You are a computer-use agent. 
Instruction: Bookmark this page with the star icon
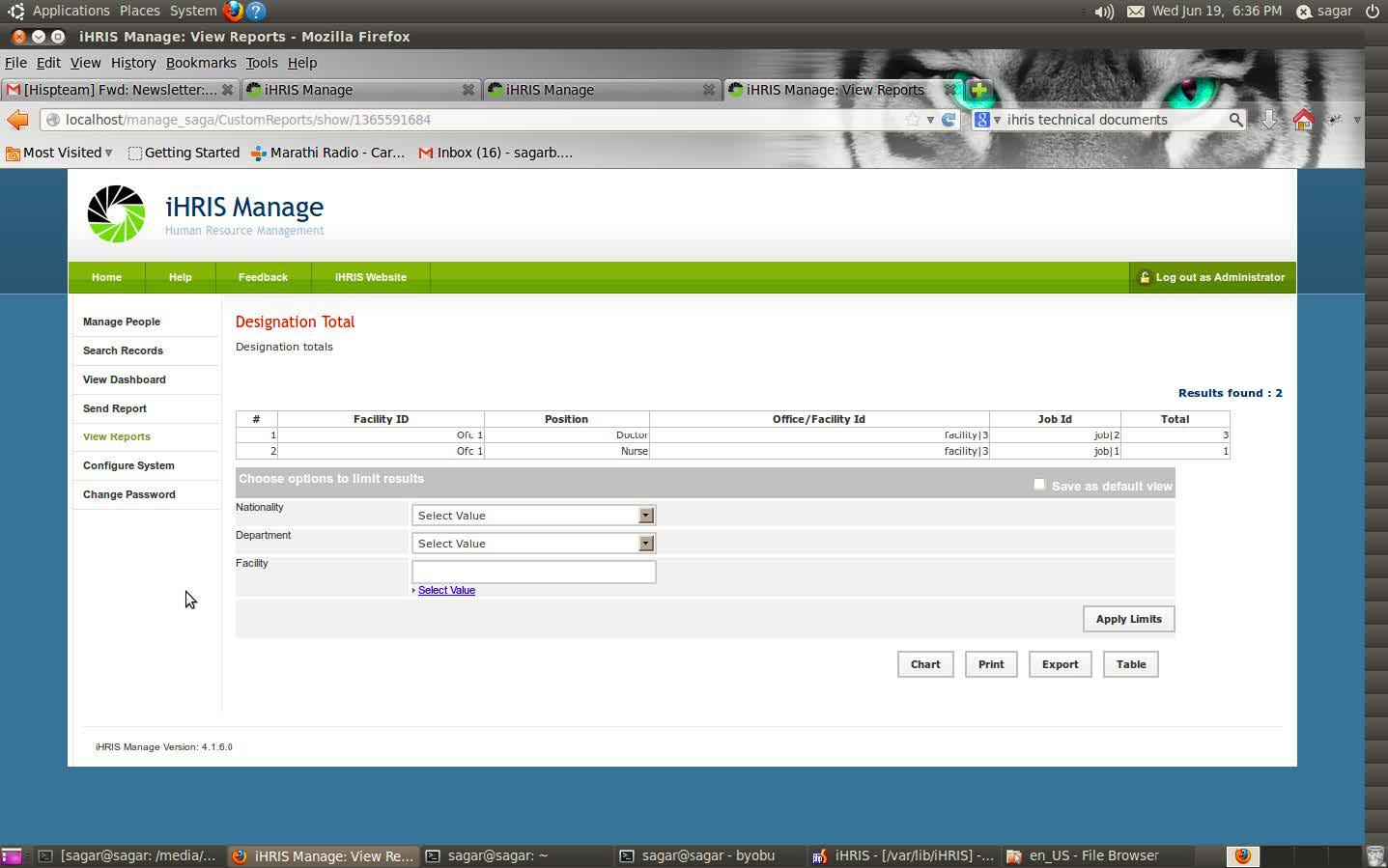[913, 120]
